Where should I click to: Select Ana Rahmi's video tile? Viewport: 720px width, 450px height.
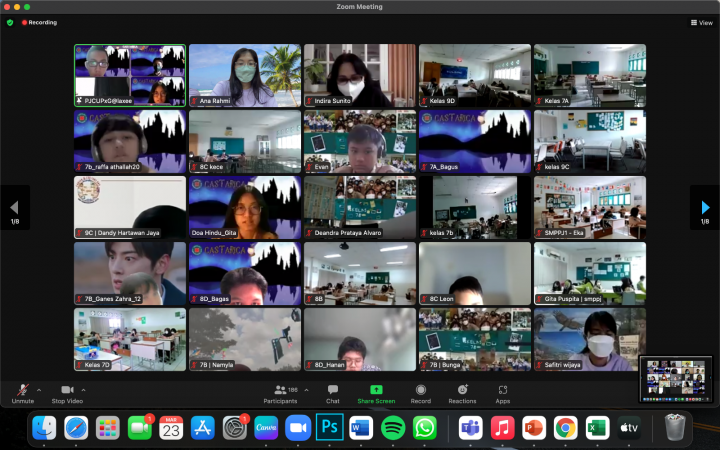[x=244, y=74]
